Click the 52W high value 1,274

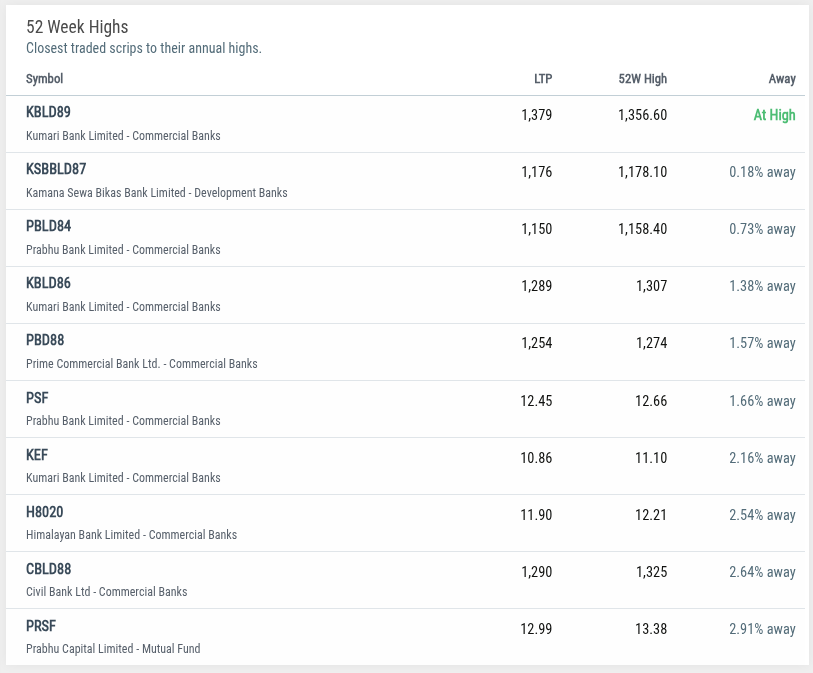[652, 343]
